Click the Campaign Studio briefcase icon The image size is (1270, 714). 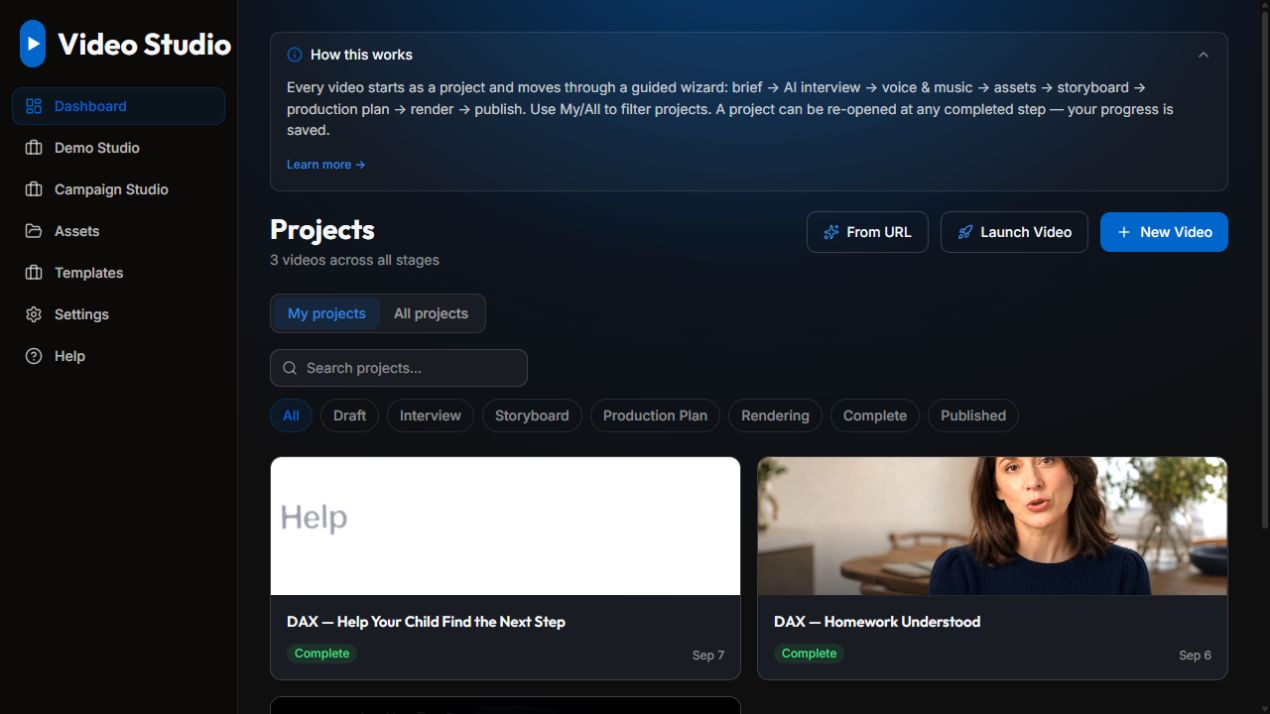(34, 189)
